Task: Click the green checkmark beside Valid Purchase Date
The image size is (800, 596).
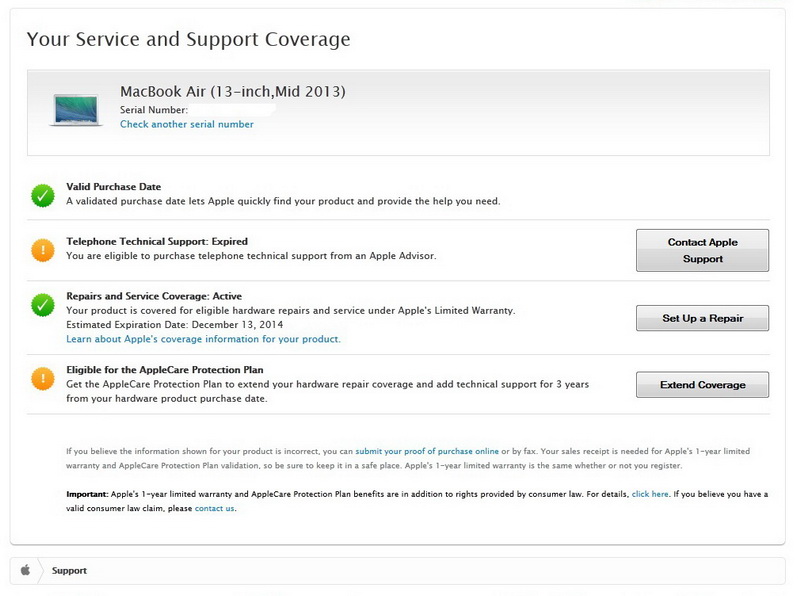Action: (x=42, y=195)
